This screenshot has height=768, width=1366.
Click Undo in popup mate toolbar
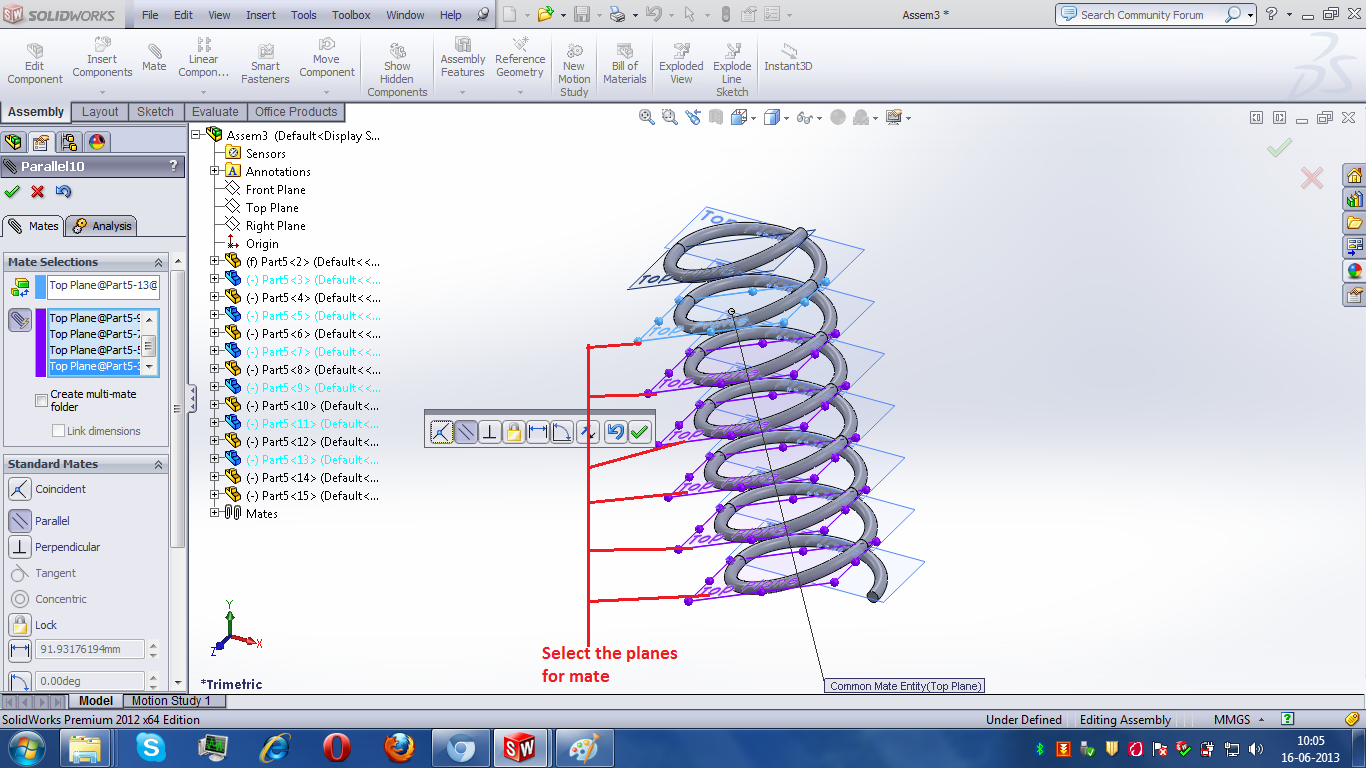616,432
